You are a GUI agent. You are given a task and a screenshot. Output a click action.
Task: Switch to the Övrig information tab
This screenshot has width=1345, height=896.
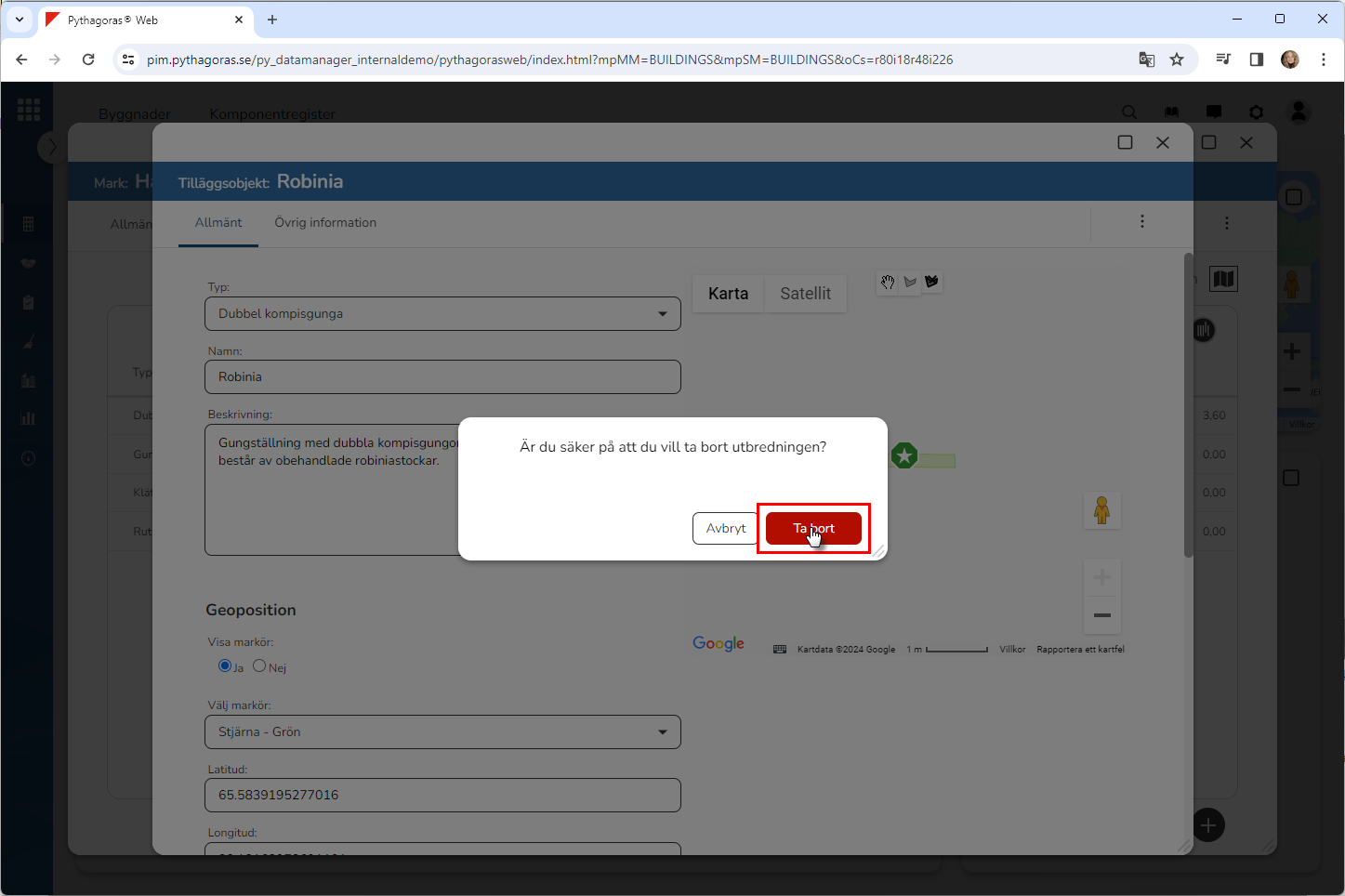pyautogui.click(x=325, y=223)
